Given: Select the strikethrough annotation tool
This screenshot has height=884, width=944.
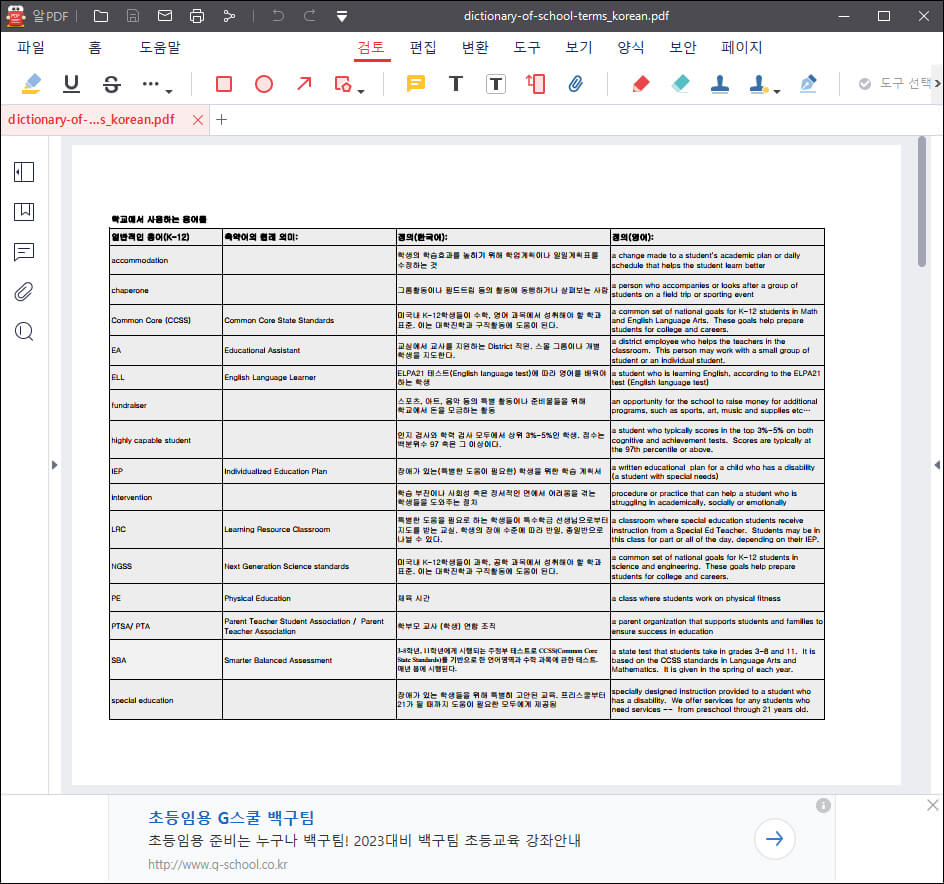Looking at the screenshot, I should click(x=110, y=85).
